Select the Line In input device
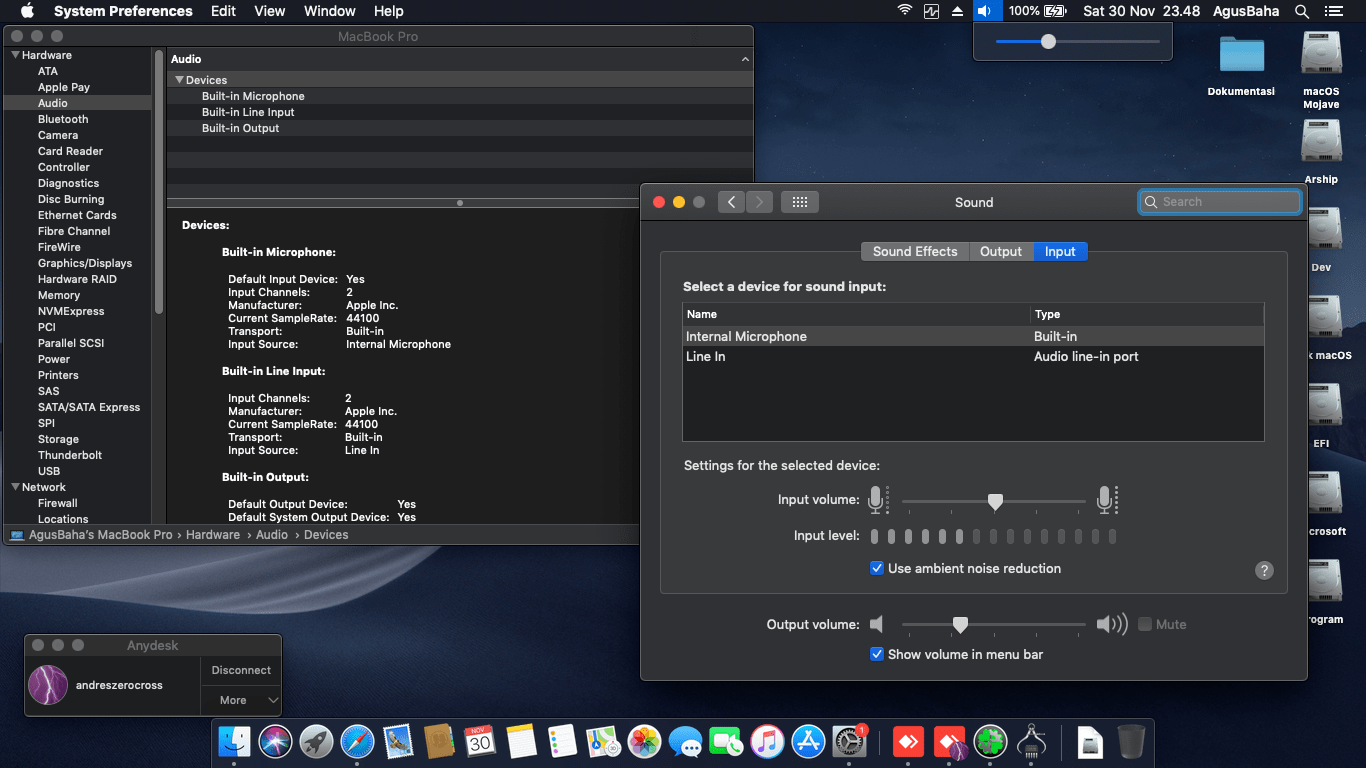Viewport: 1366px width, 768px height. coord(973,357)
